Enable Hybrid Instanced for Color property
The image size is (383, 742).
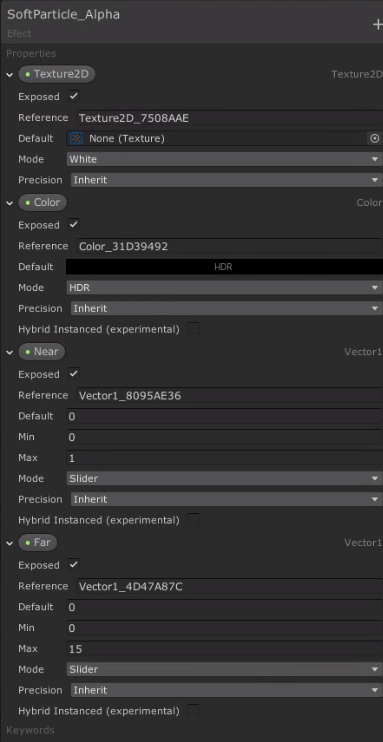click(193, 328)
